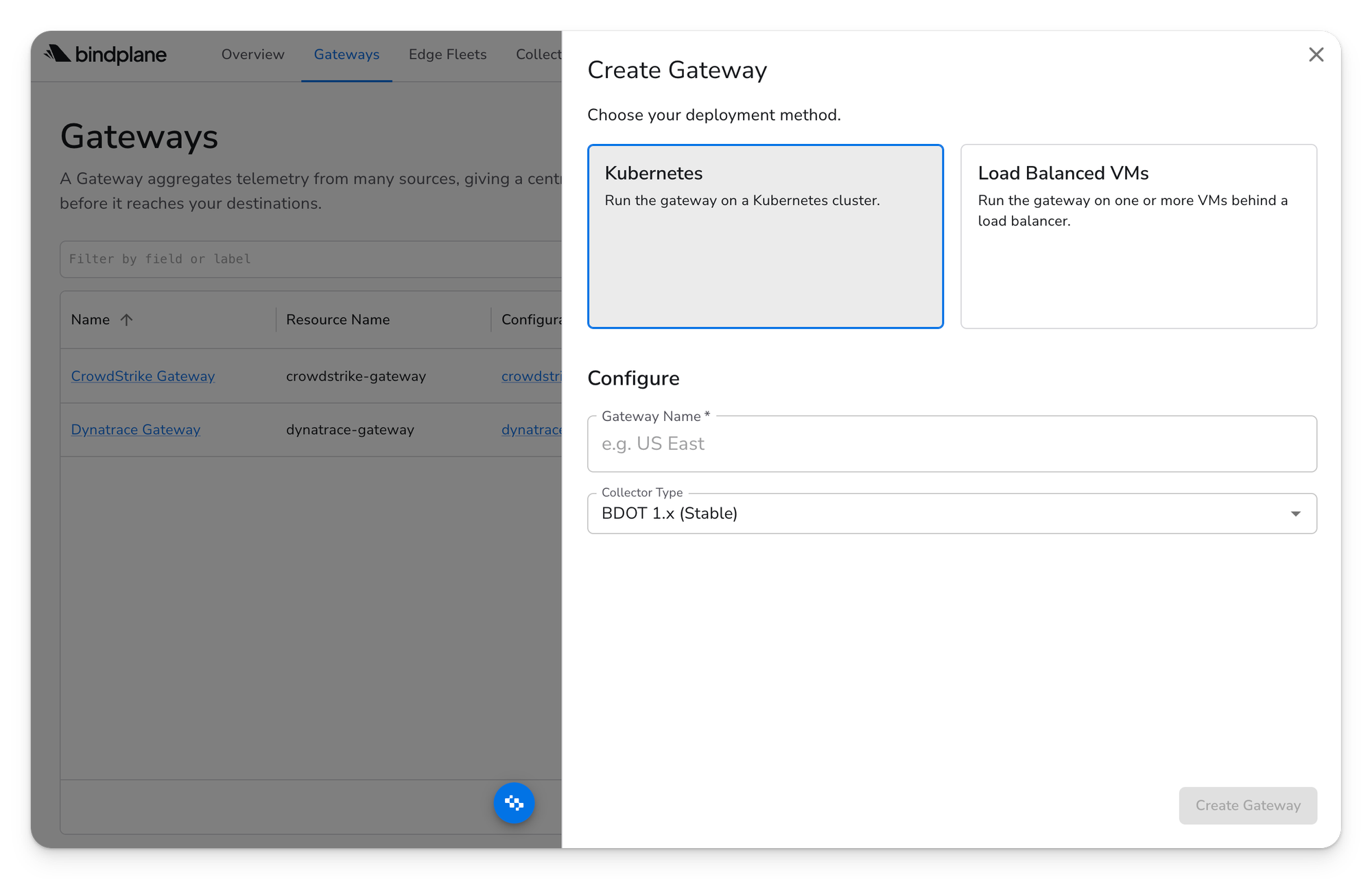Select the Load Balanced VMs option

pyautogui.click(x=1139, y=236)
